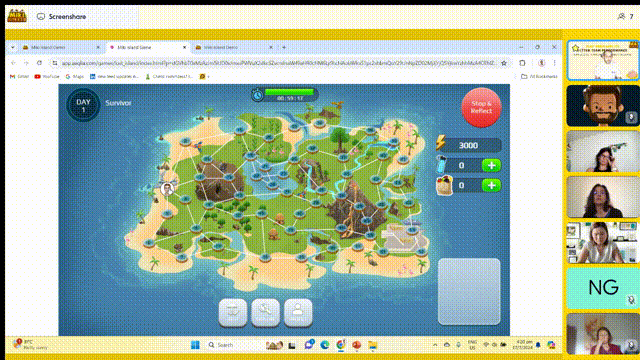
Task: Click the lightning energy icon
Action: (440, 143)
